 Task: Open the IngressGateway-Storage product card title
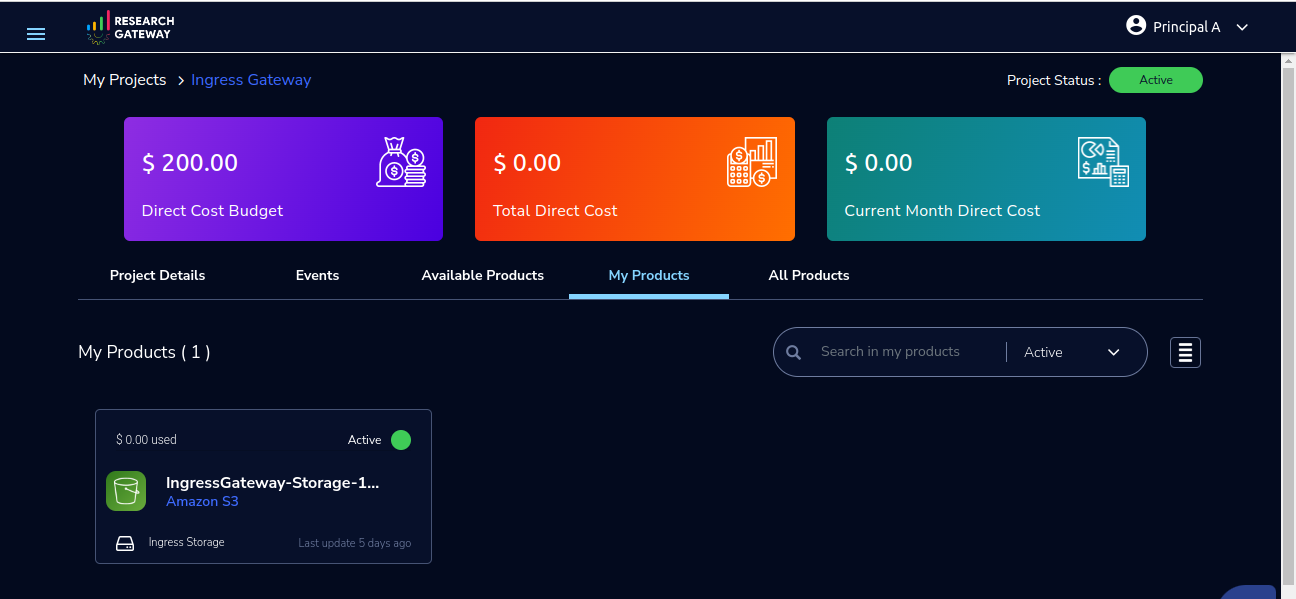[x=273, y=482]
